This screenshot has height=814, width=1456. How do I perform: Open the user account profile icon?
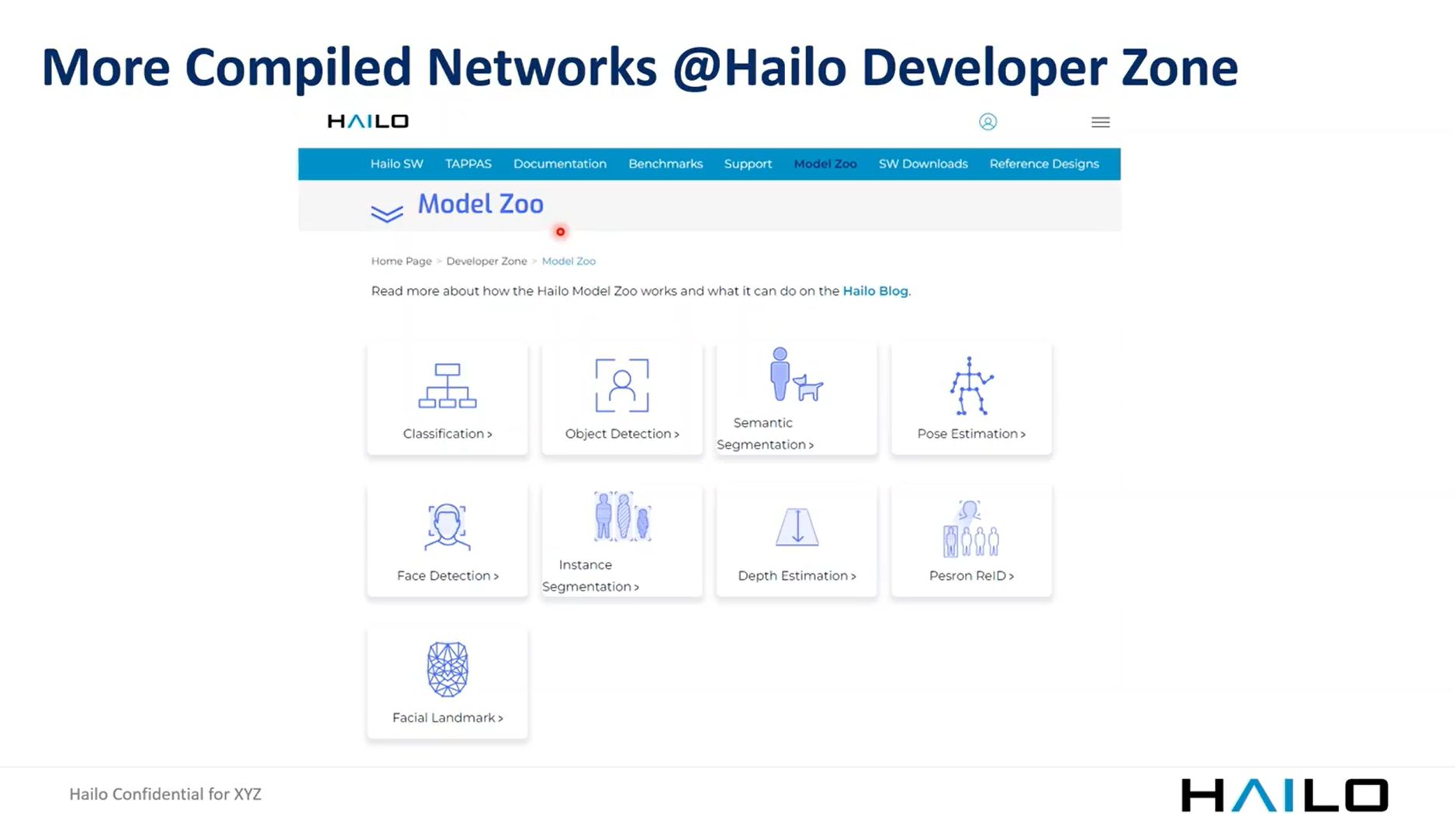click(x=987, y=122)
